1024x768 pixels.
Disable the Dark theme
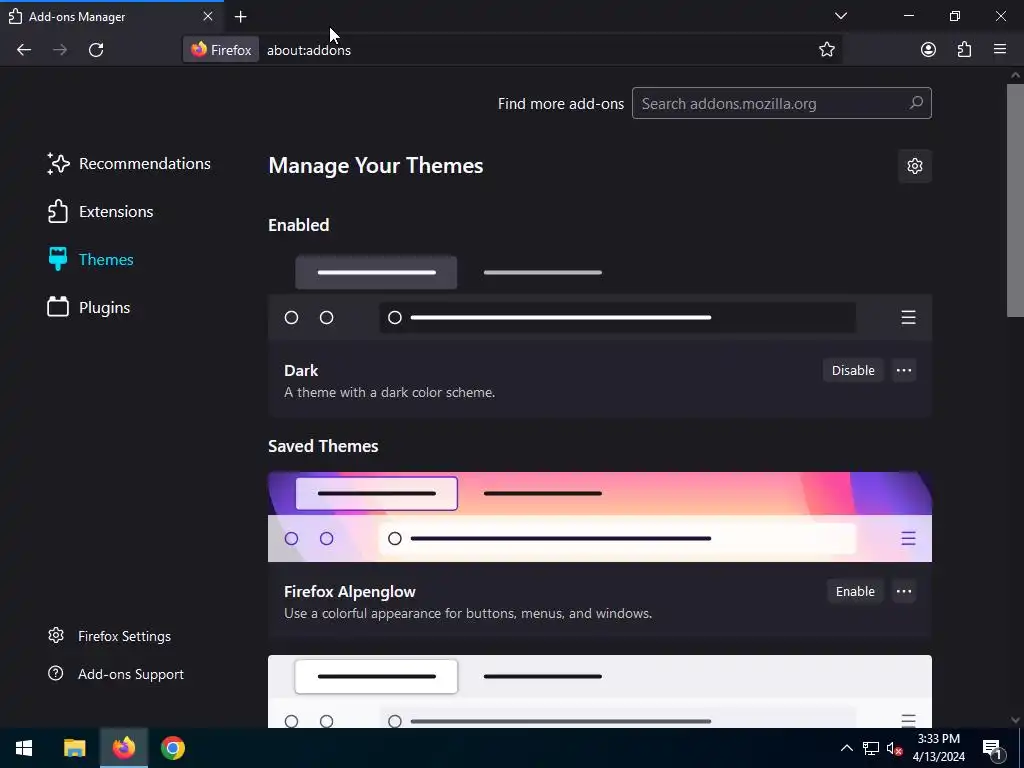coord(853,370)
